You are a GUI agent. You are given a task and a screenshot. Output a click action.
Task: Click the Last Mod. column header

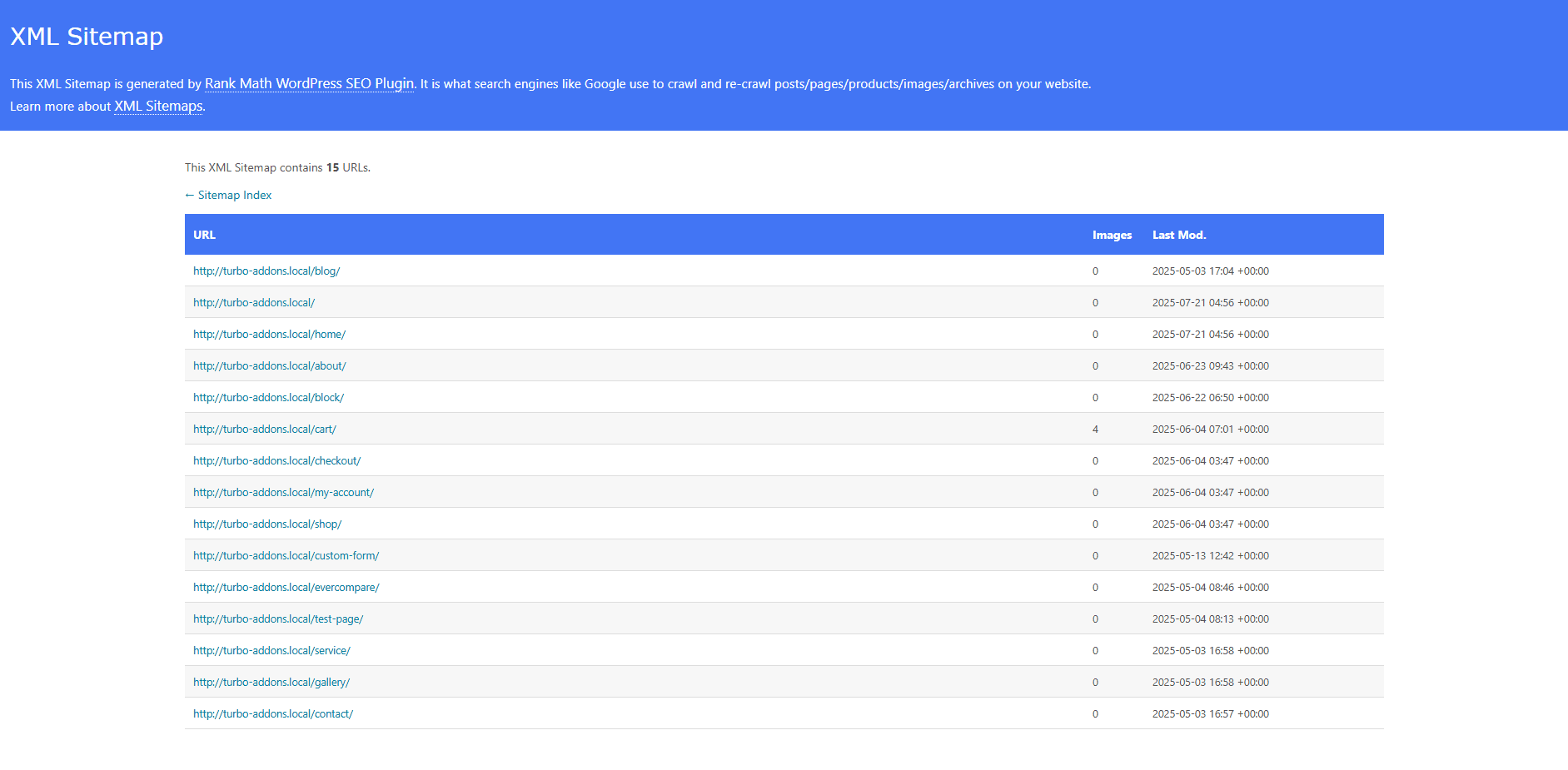(x=1178, y=235)
